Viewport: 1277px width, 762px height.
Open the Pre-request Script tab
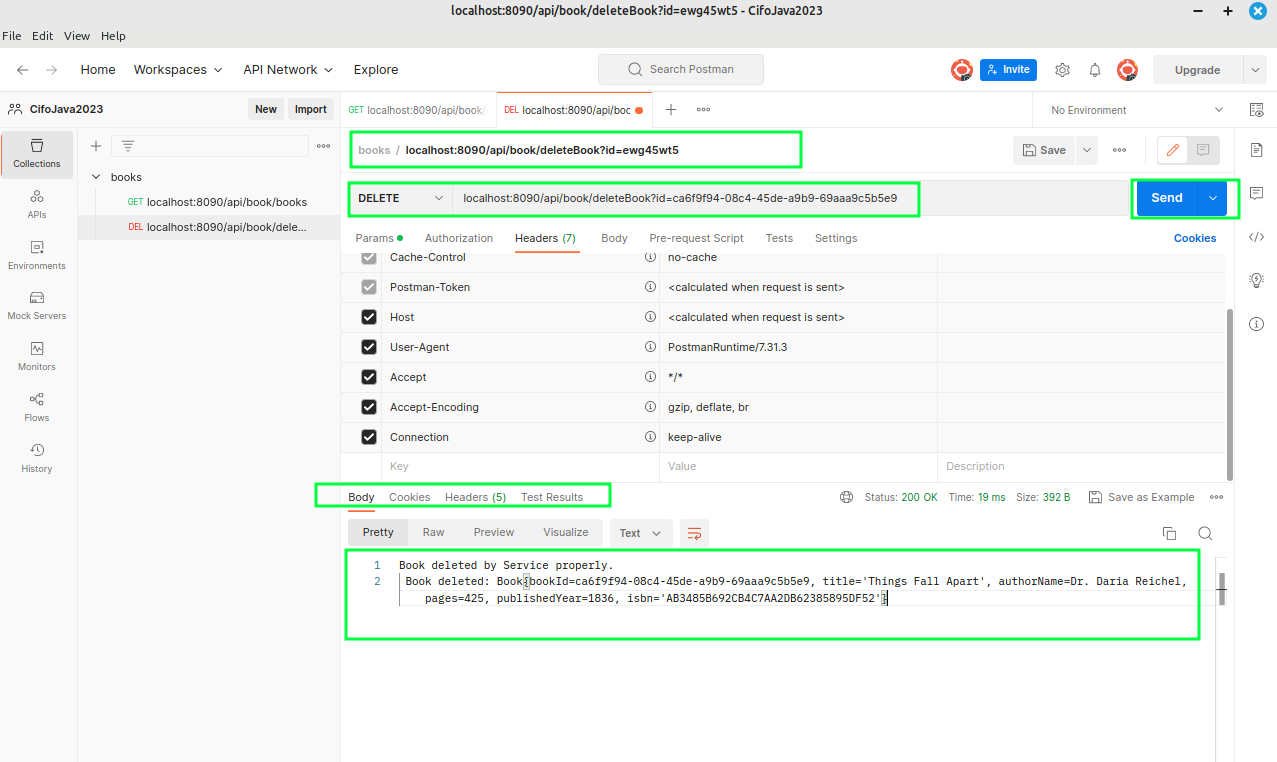[697, 238]
